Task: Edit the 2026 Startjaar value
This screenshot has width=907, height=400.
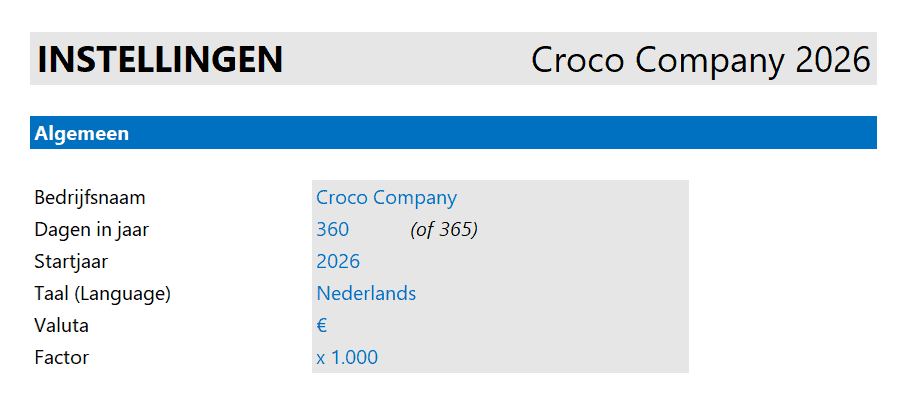Action: pyautogui.click(x=338, y=262)
